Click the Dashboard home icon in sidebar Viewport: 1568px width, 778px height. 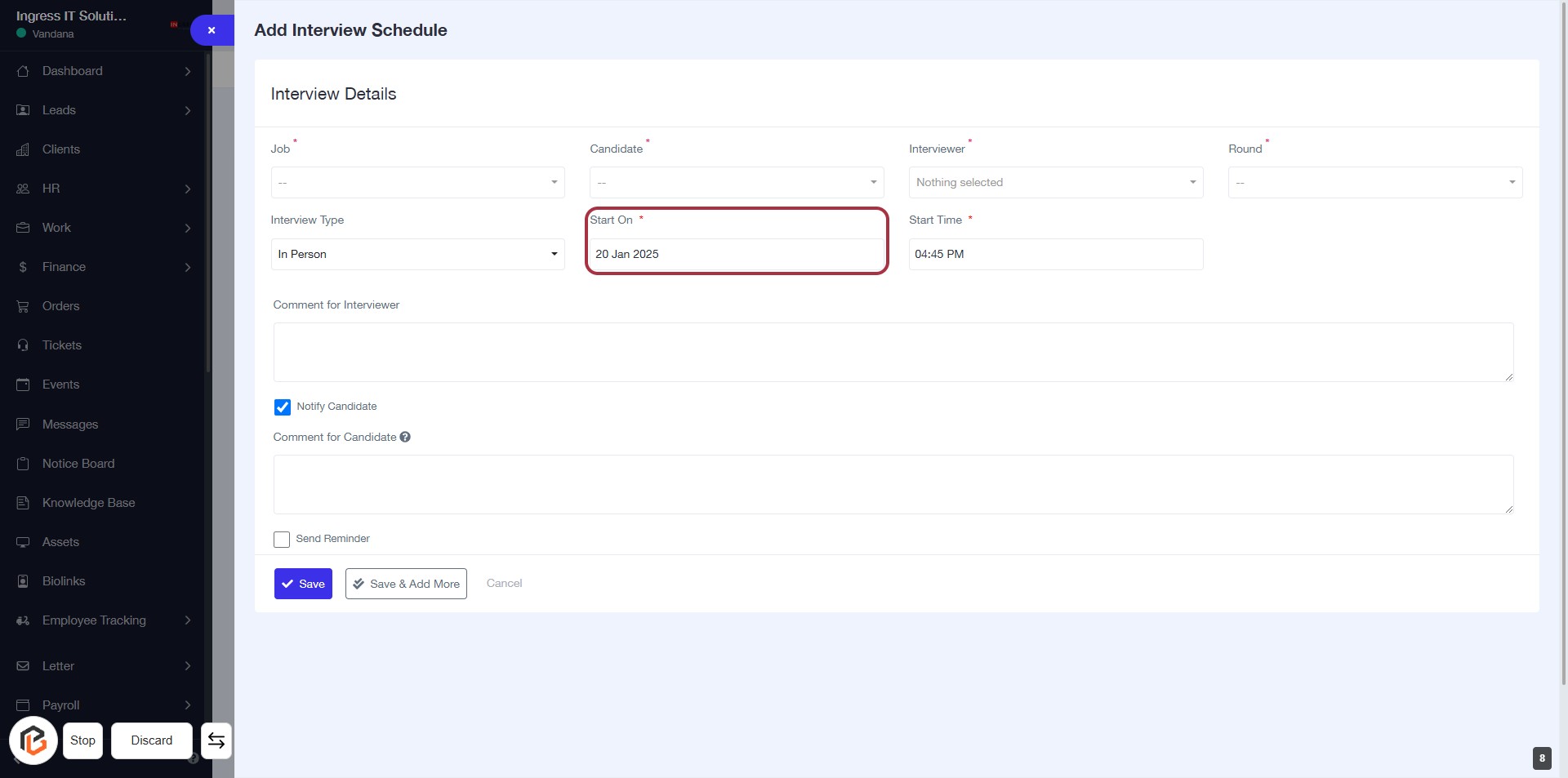coord(23,71)
